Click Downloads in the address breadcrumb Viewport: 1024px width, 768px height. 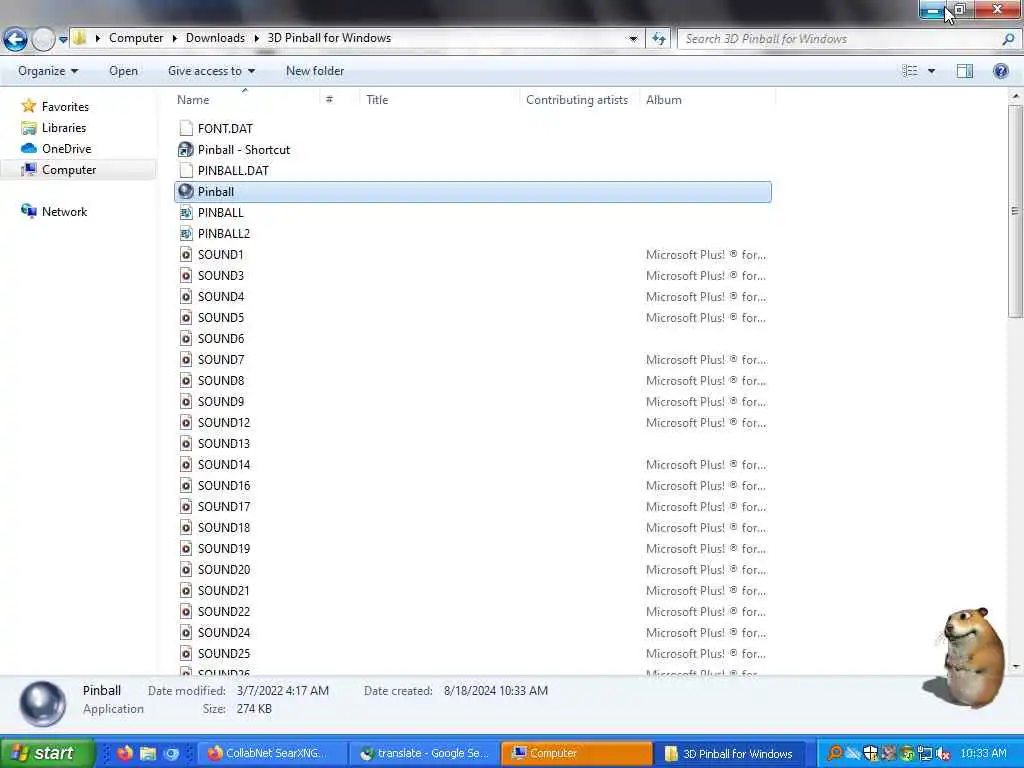click(x=215, y=38)
